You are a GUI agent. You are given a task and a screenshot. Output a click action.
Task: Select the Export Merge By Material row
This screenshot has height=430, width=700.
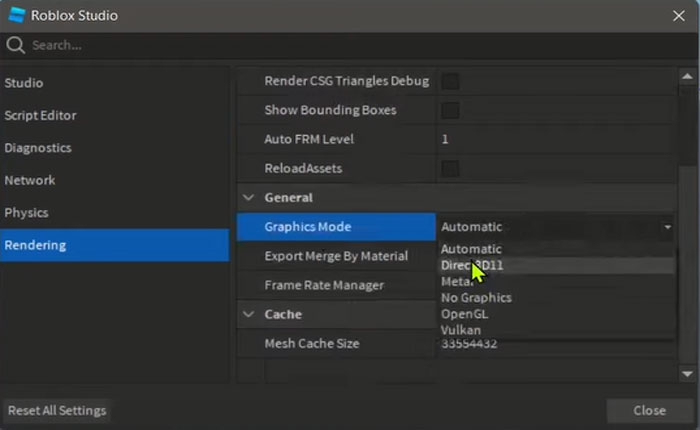tap(336, 256)
